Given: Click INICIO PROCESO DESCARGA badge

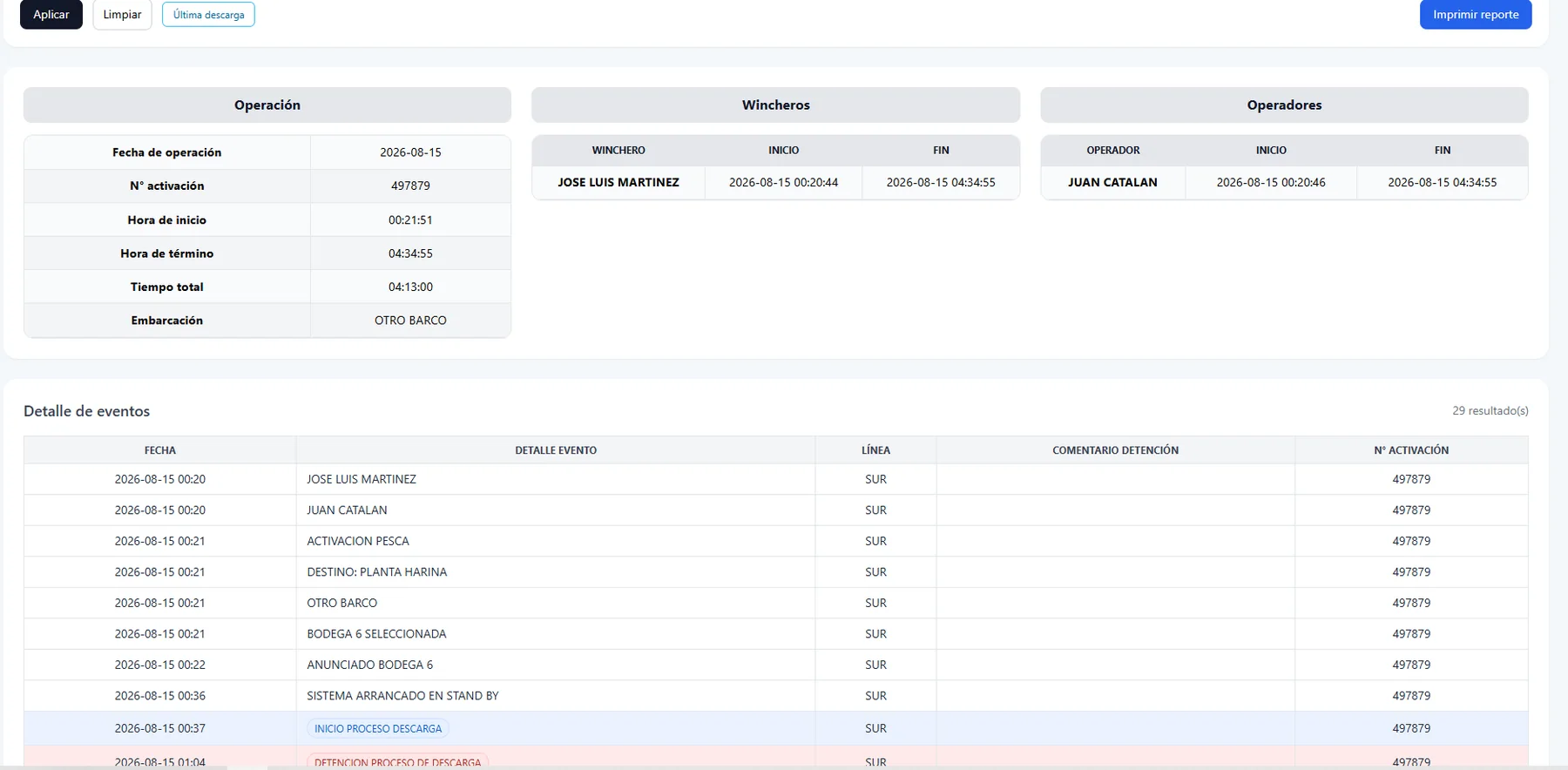Looking at the screenshot, I should [378, 728].
